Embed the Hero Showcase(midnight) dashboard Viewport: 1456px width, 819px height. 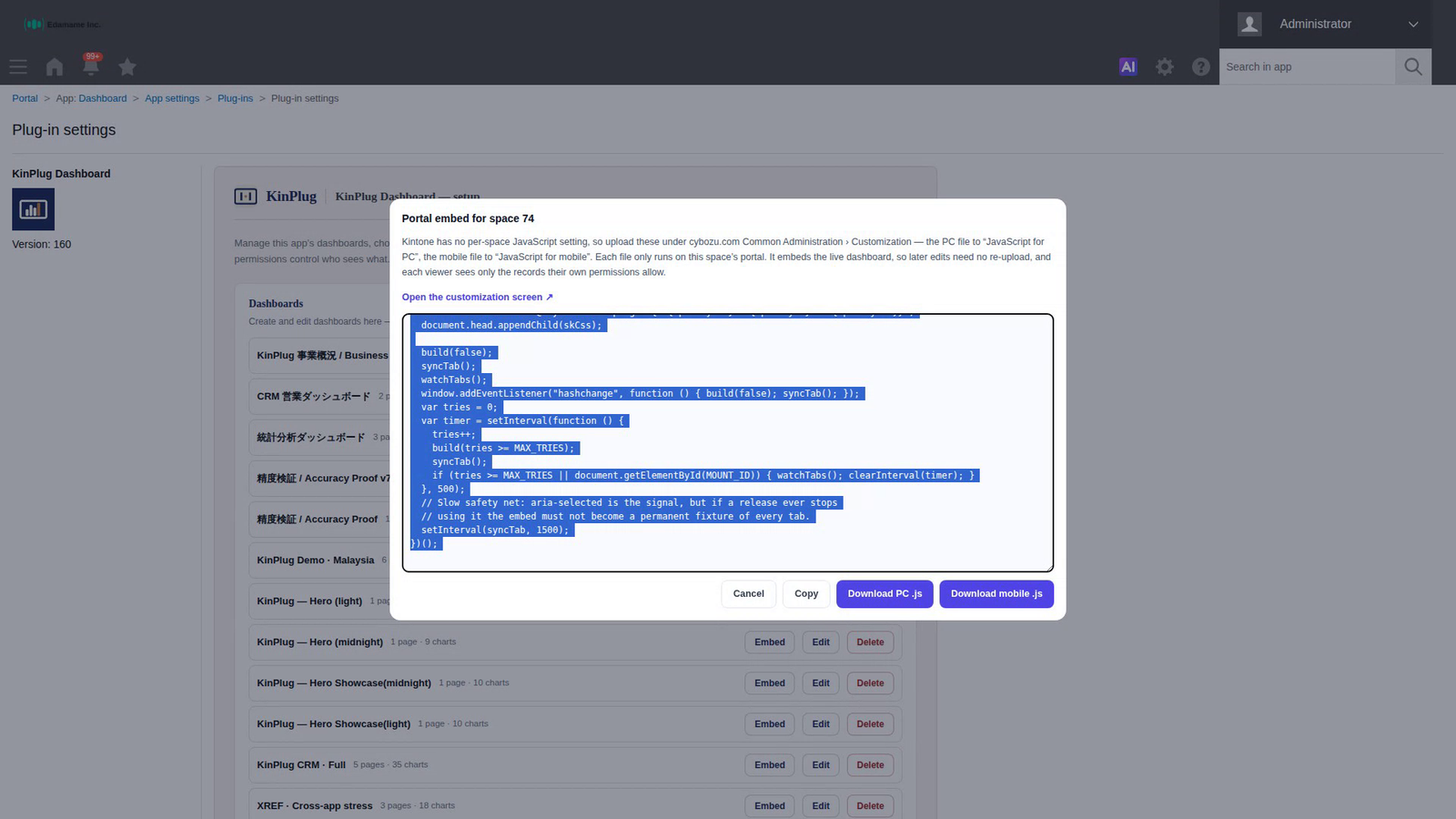click(x=770, y=683)
